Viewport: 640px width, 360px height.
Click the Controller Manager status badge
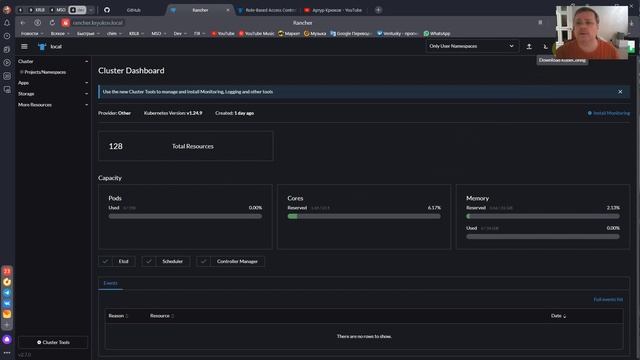pos(230,262)
